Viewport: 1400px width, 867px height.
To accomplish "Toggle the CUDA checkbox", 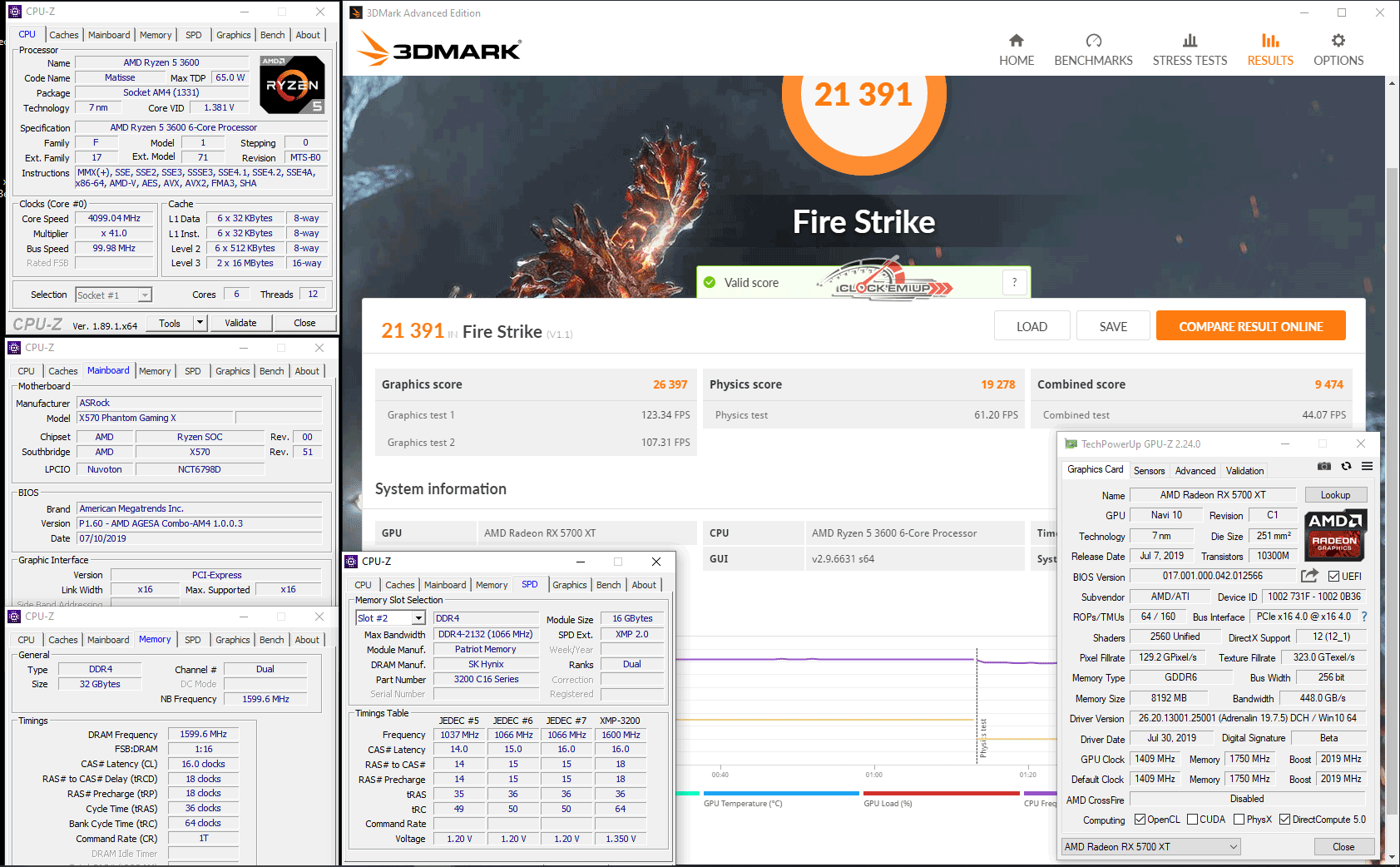I will (1192, 820).
